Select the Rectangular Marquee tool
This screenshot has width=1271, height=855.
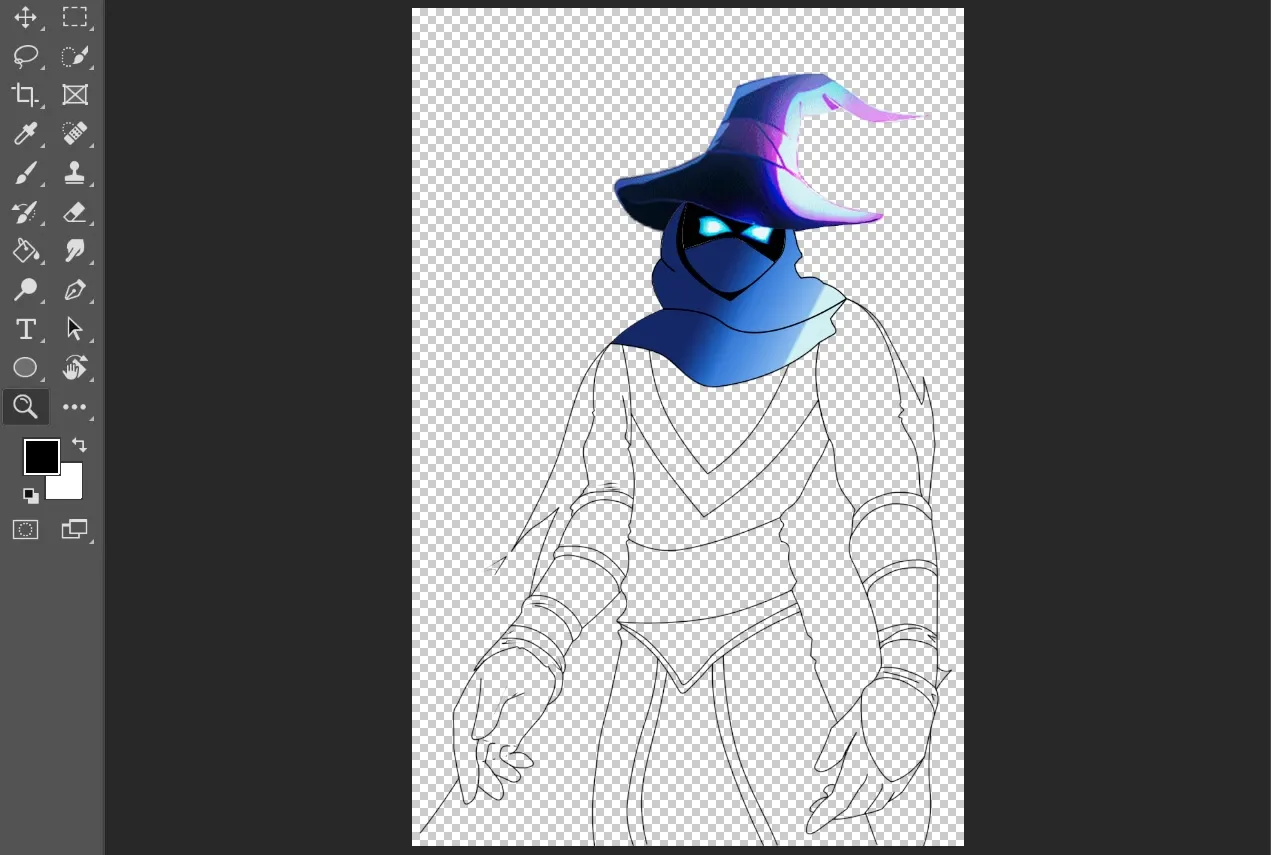point(75,17)
